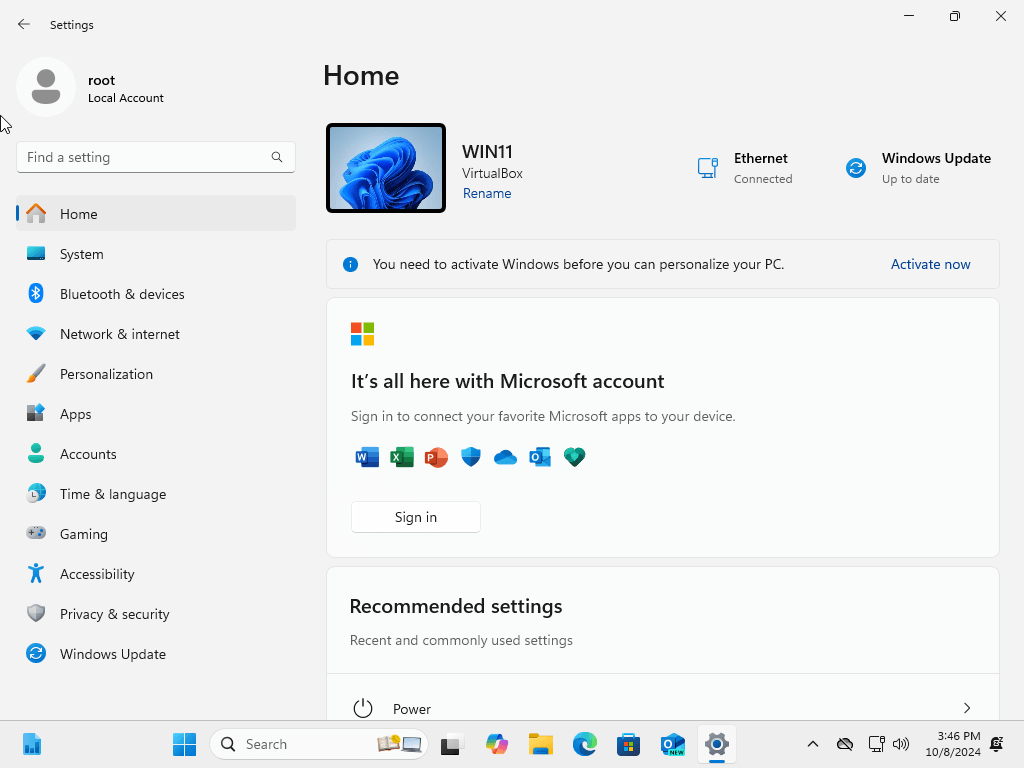Open Ethernet connection status
Screen dimensions: 1024x768
click(x=745, y=168)
